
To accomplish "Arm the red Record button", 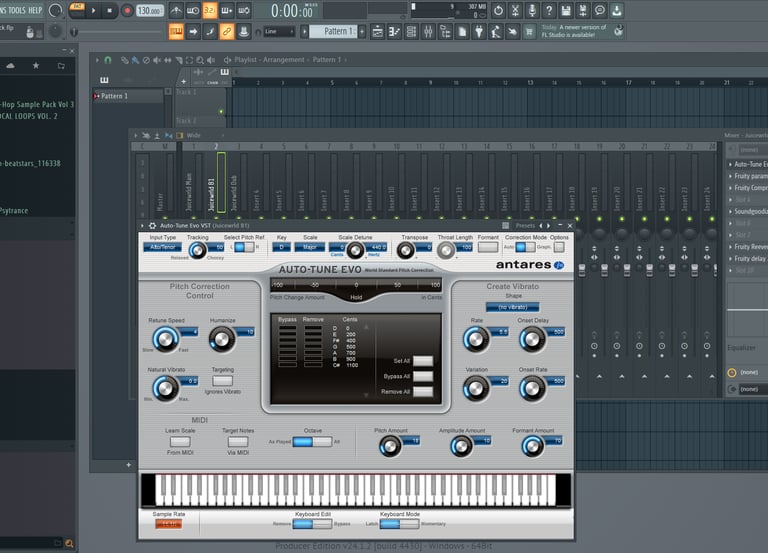I will (127, 10).
